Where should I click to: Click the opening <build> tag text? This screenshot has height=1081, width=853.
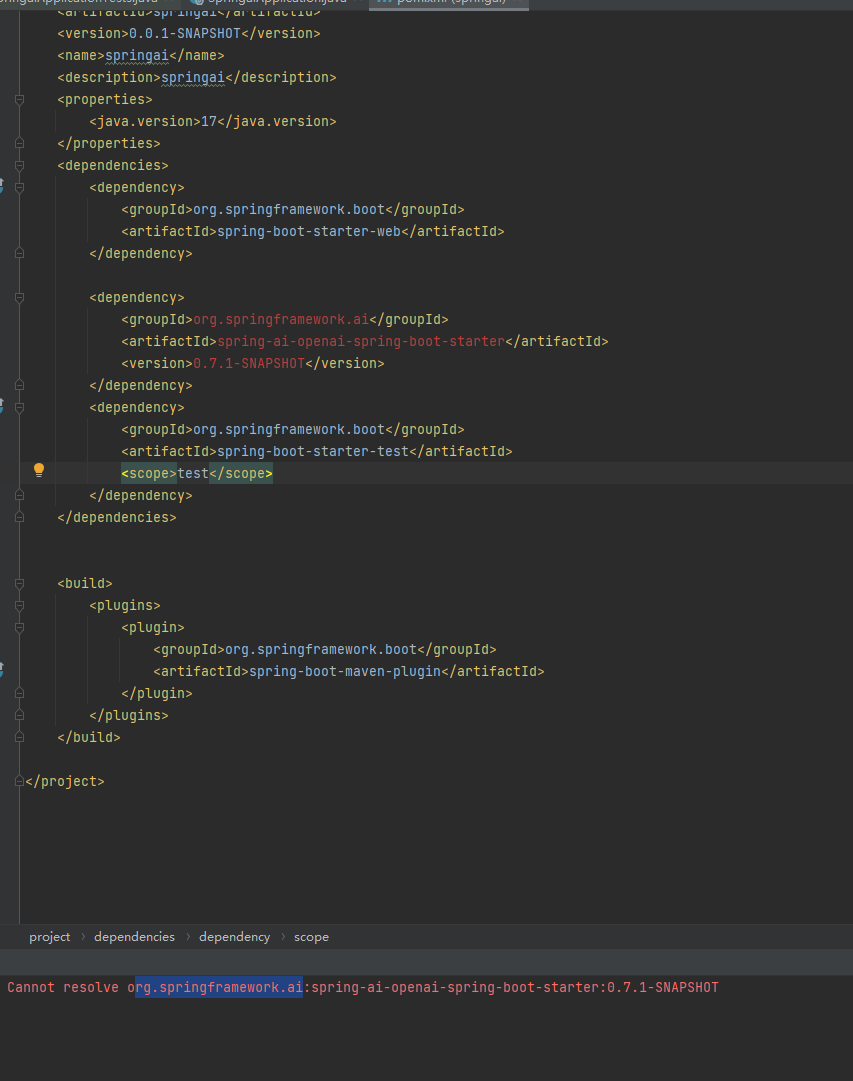pyautogui.click(x=85, y=583)
